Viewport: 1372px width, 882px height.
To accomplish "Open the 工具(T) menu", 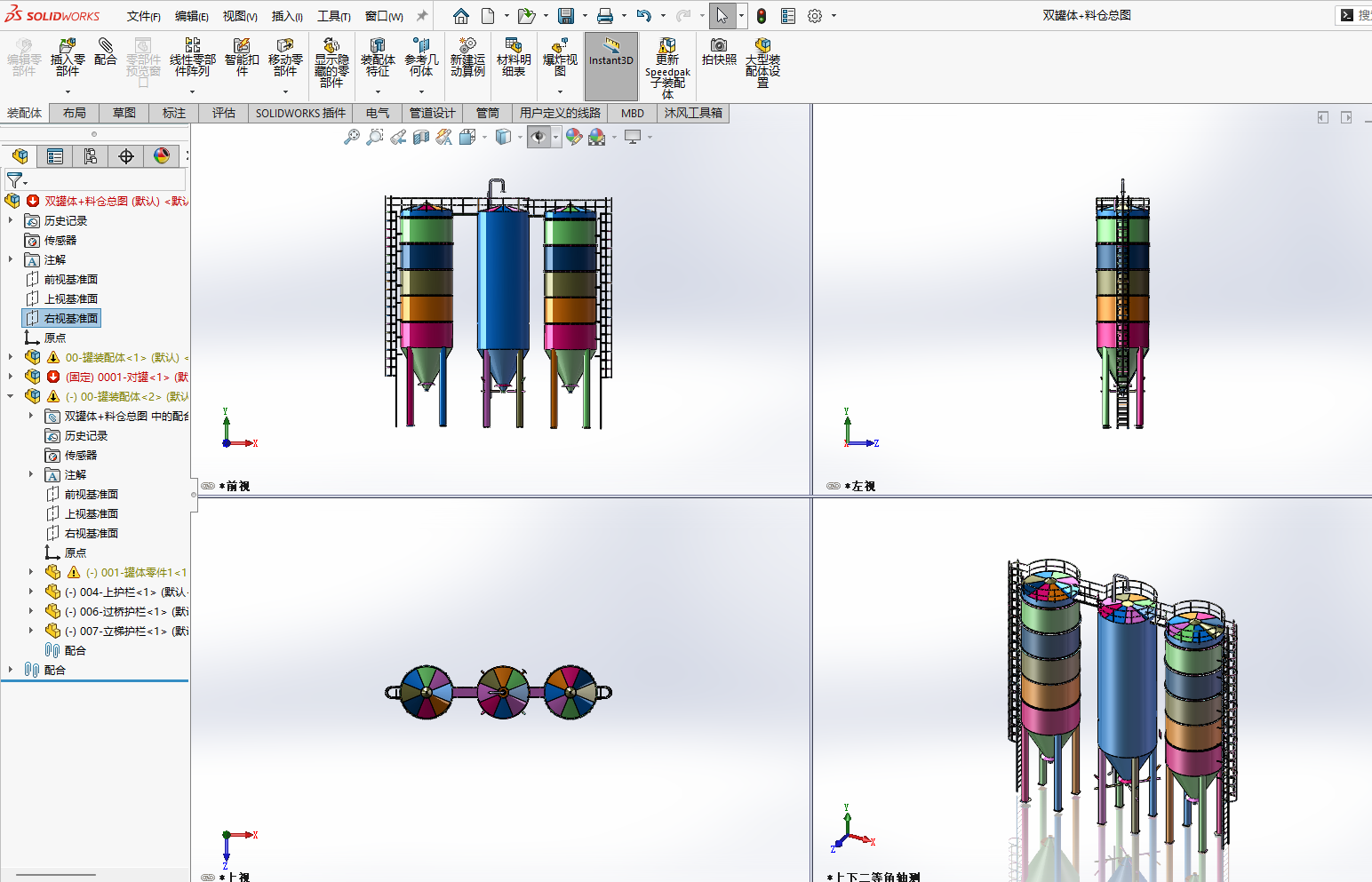I will 334,16.
